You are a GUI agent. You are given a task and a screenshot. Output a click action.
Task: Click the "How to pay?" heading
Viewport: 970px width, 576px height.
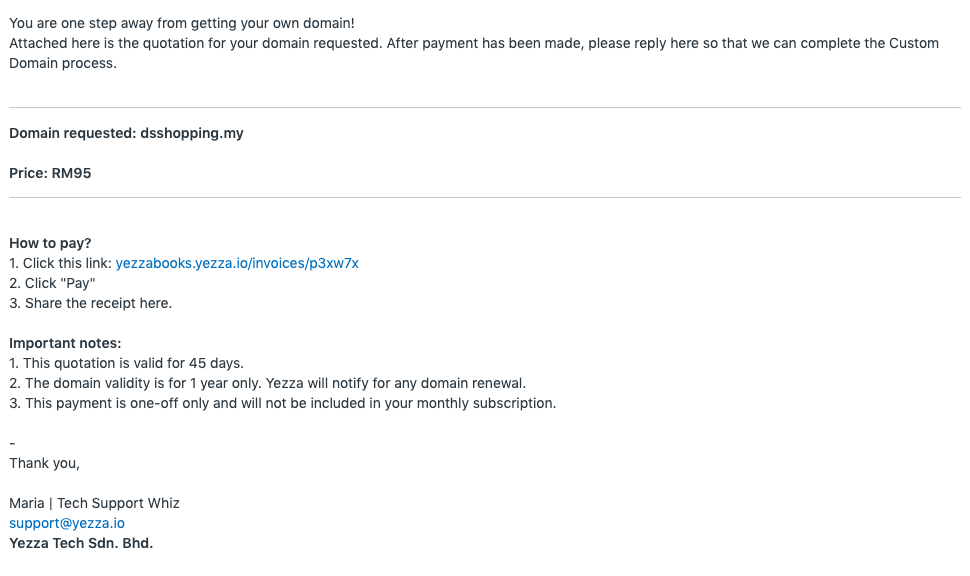click(50, 243)
